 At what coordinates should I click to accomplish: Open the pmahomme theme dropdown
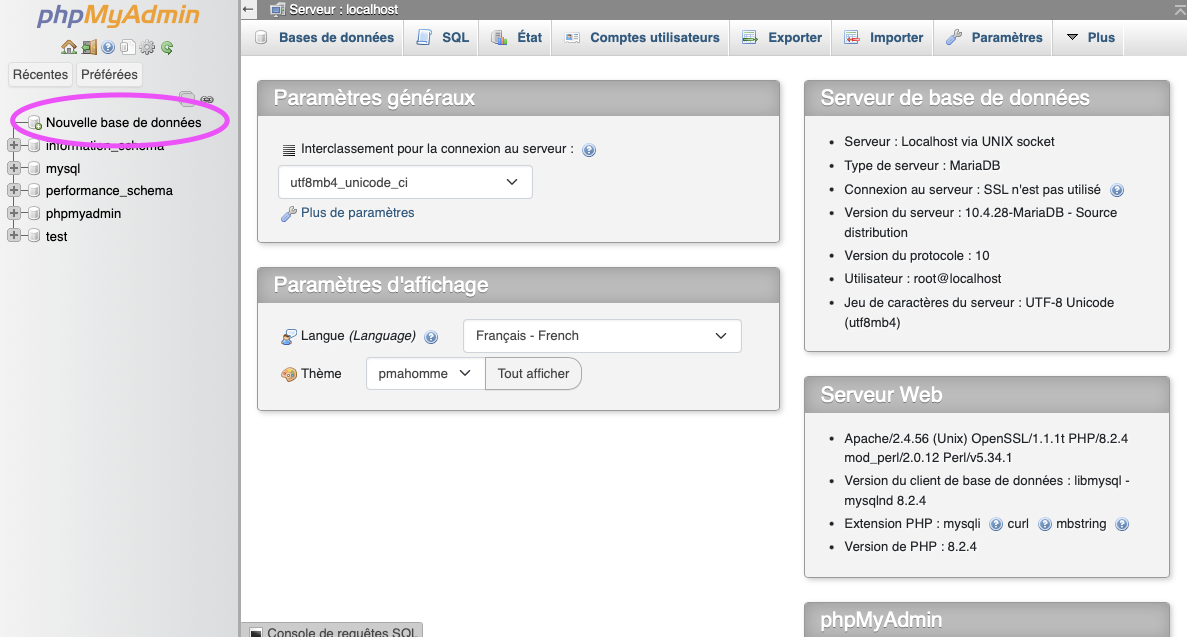(424, 374)
